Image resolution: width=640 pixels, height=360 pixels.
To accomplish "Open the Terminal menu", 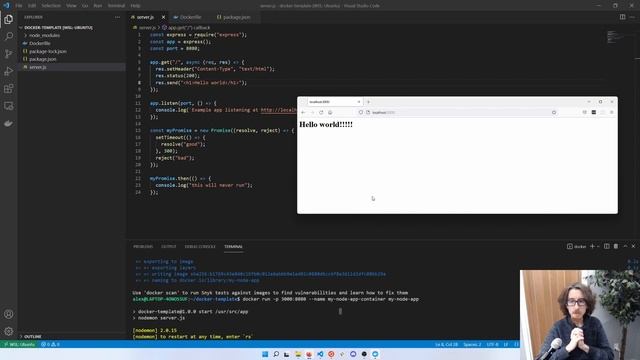I will click(x=116, y=6).
